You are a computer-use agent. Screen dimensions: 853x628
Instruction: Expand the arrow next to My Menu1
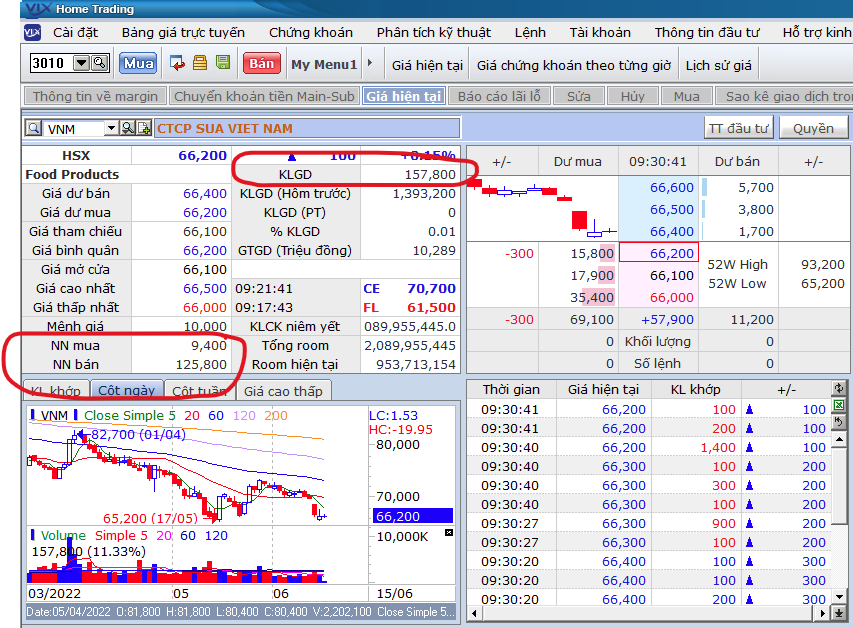tap(370, 63)
